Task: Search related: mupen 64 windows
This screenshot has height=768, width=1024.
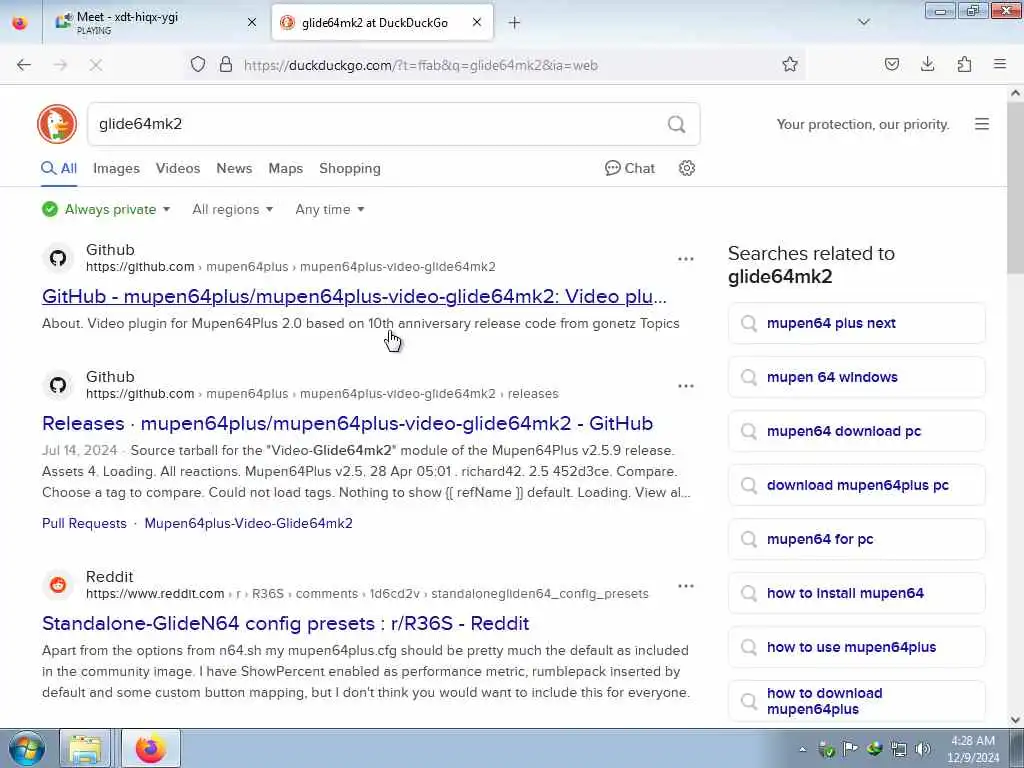Action: click(856, 377)
